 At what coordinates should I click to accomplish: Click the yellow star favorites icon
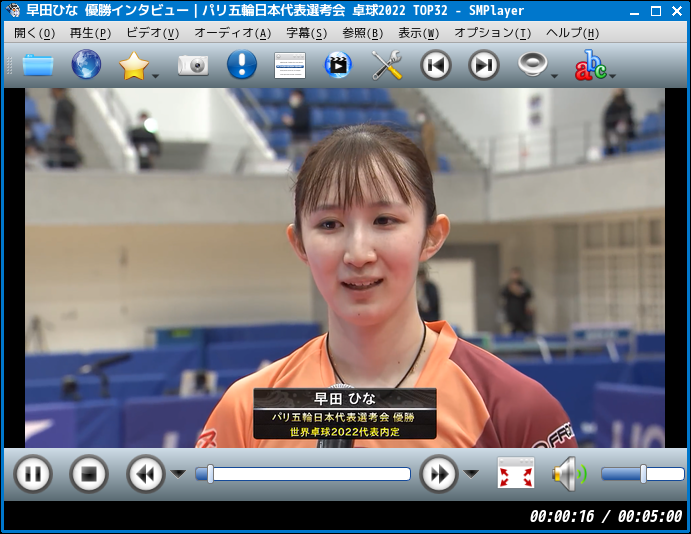[x=134, y=66]
